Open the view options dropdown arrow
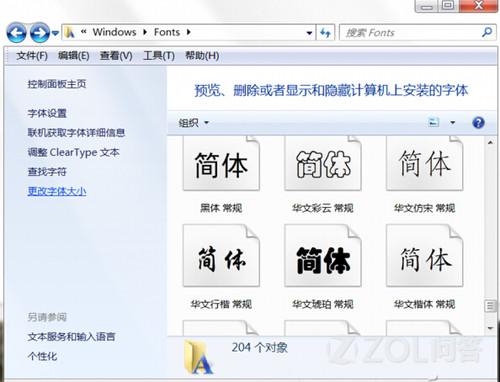Screen dimensions: 500x382 tap(453, 123)
